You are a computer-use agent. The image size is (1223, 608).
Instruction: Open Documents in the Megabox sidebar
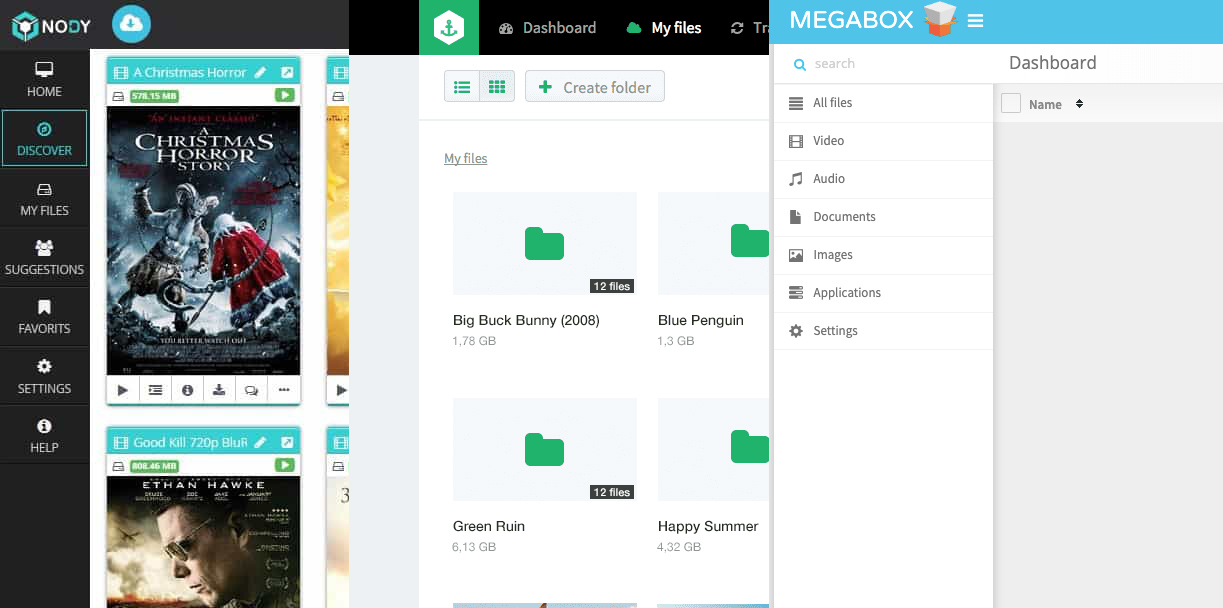coord(884,217)
